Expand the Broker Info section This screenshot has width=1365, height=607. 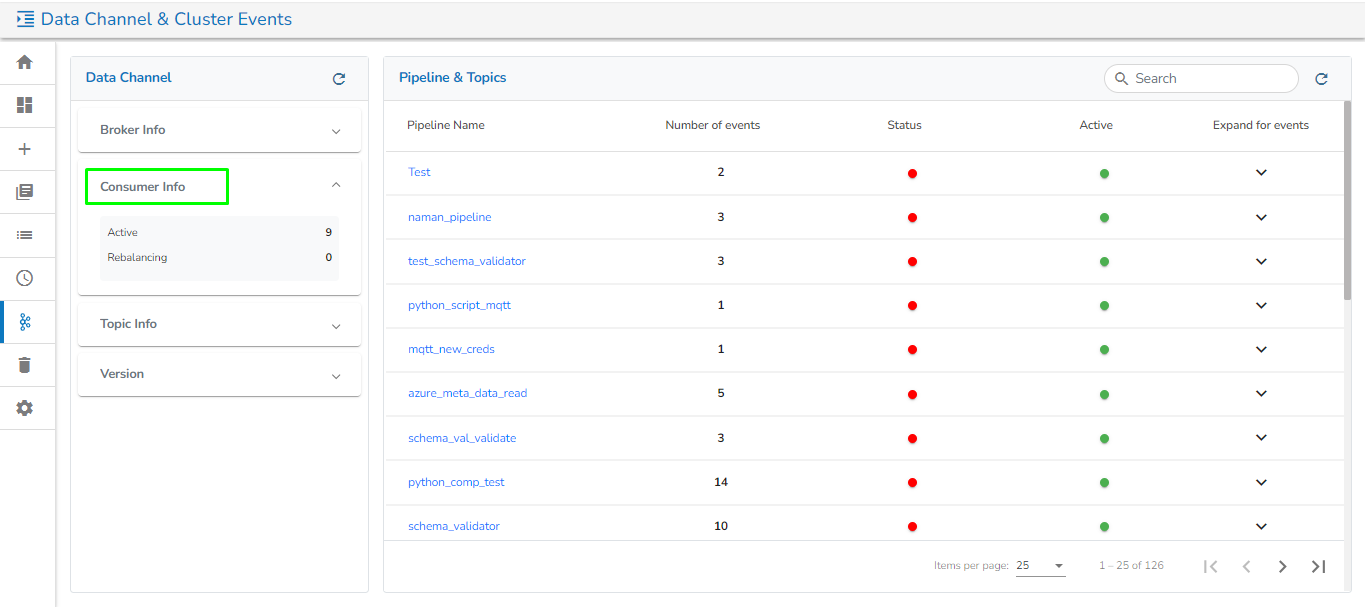[x=336, y=131]
